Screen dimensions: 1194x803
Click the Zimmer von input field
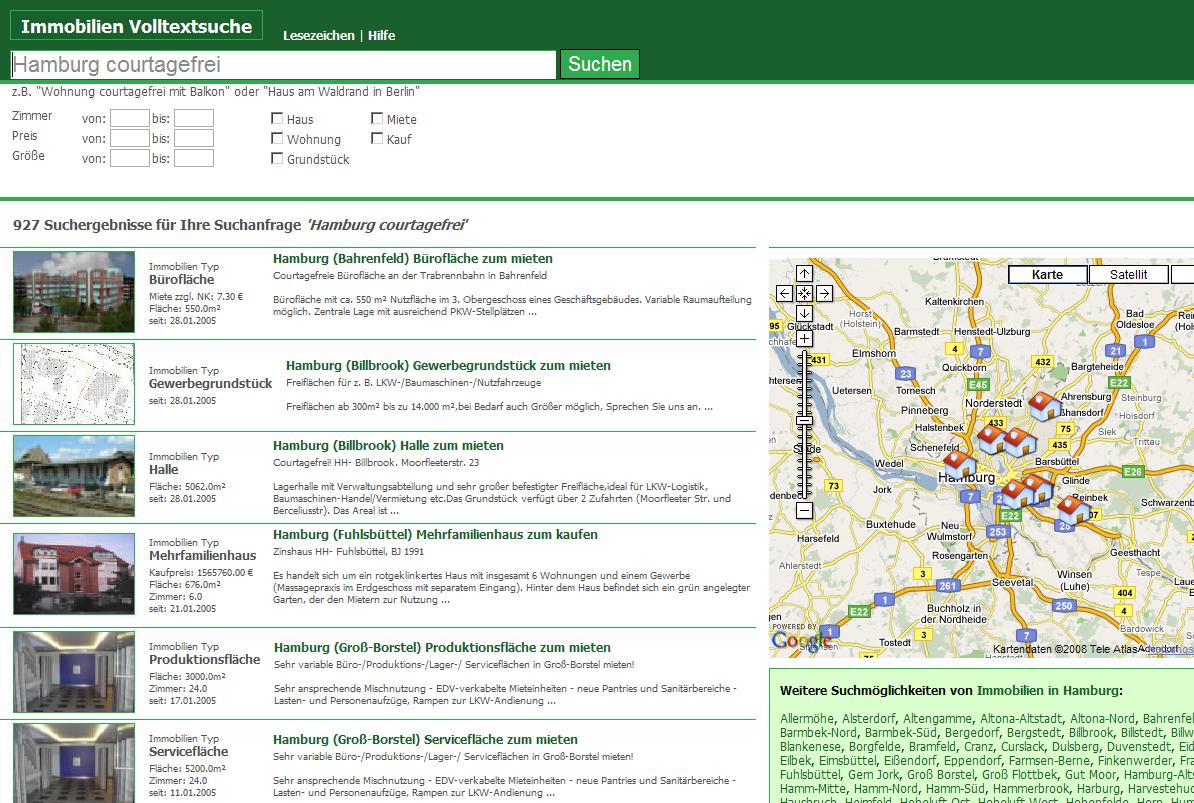coord(129,118)
